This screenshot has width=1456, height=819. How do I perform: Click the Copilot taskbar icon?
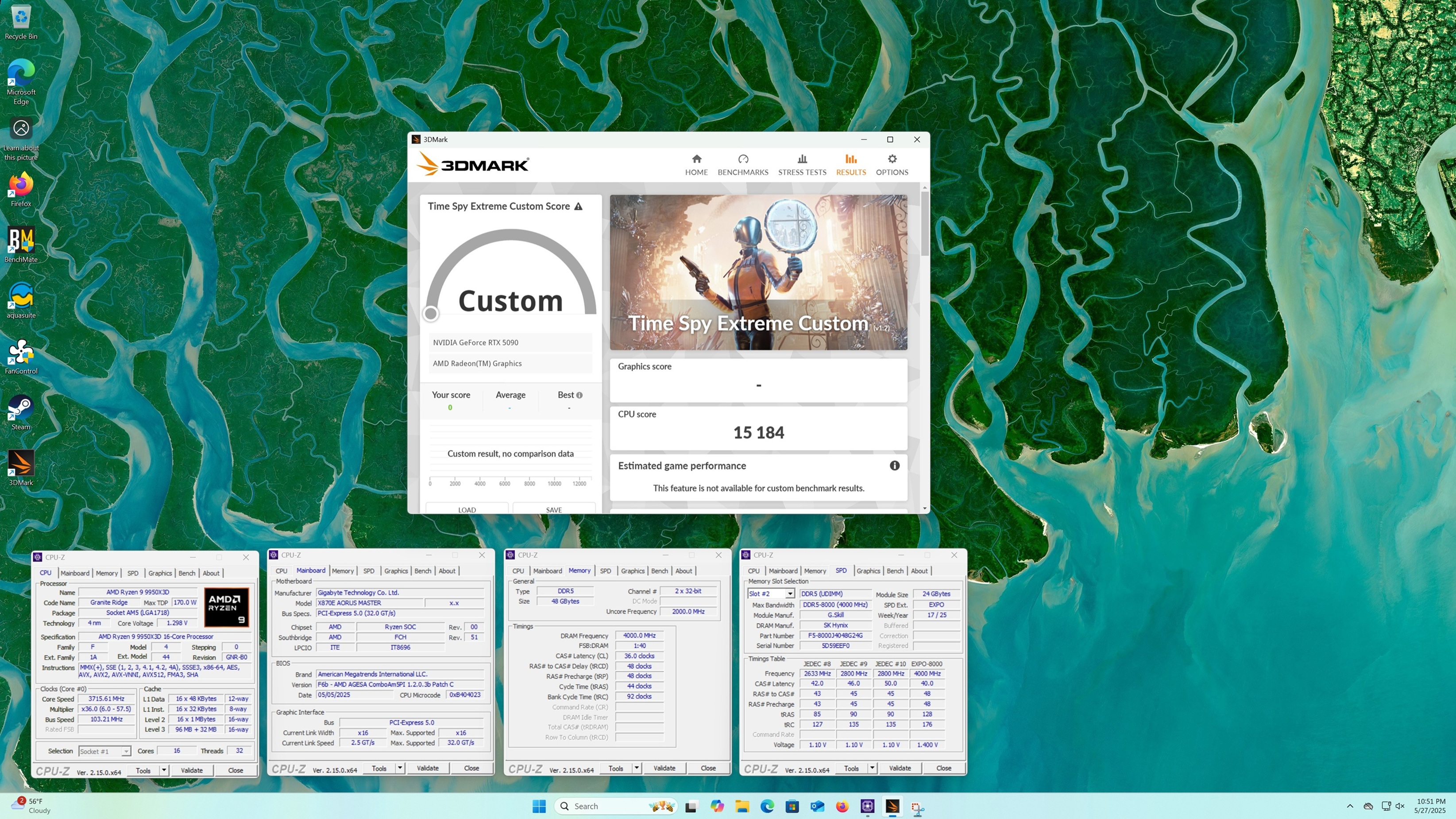click(717, 806)
